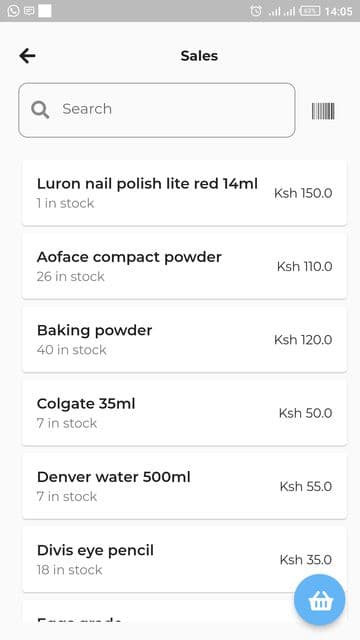Tap the magnifying glass search icon
360x640 pixels.
40,110
